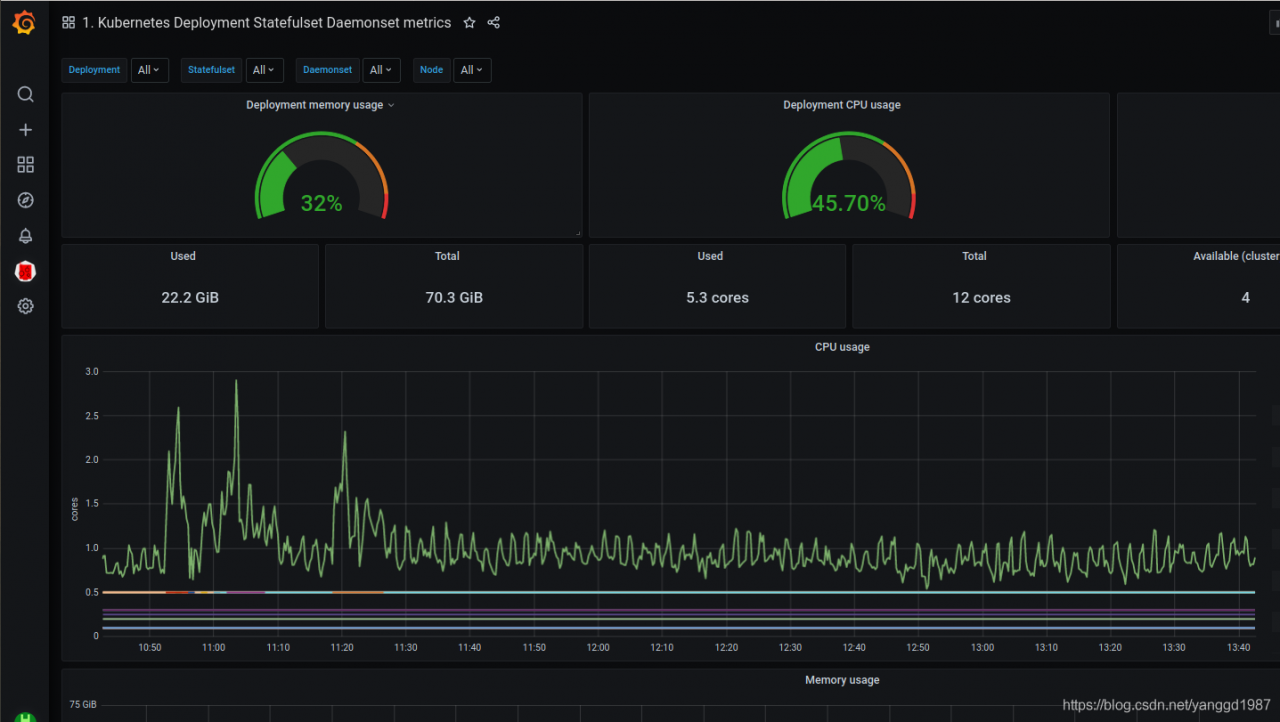Click the Memory usage panel title
Screen dimensions: 1280x722
coord(842,680)
